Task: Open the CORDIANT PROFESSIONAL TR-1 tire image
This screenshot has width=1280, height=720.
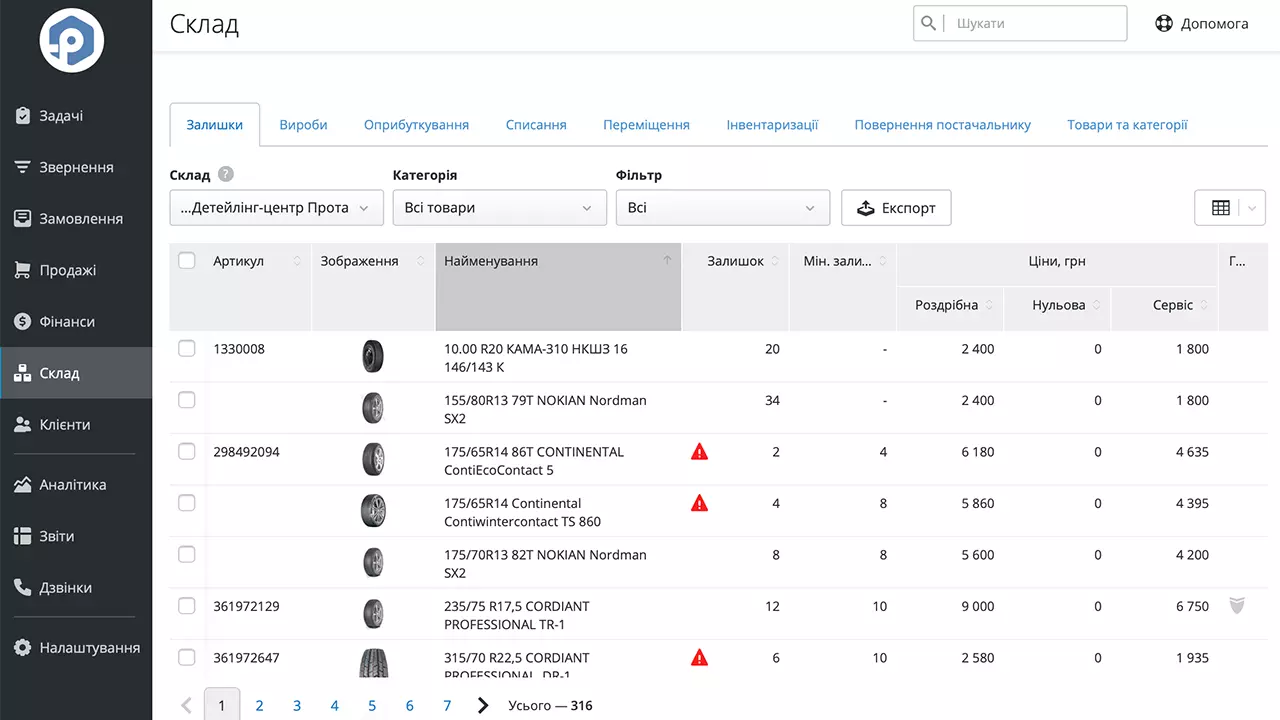Action: (x=373, y=613)
